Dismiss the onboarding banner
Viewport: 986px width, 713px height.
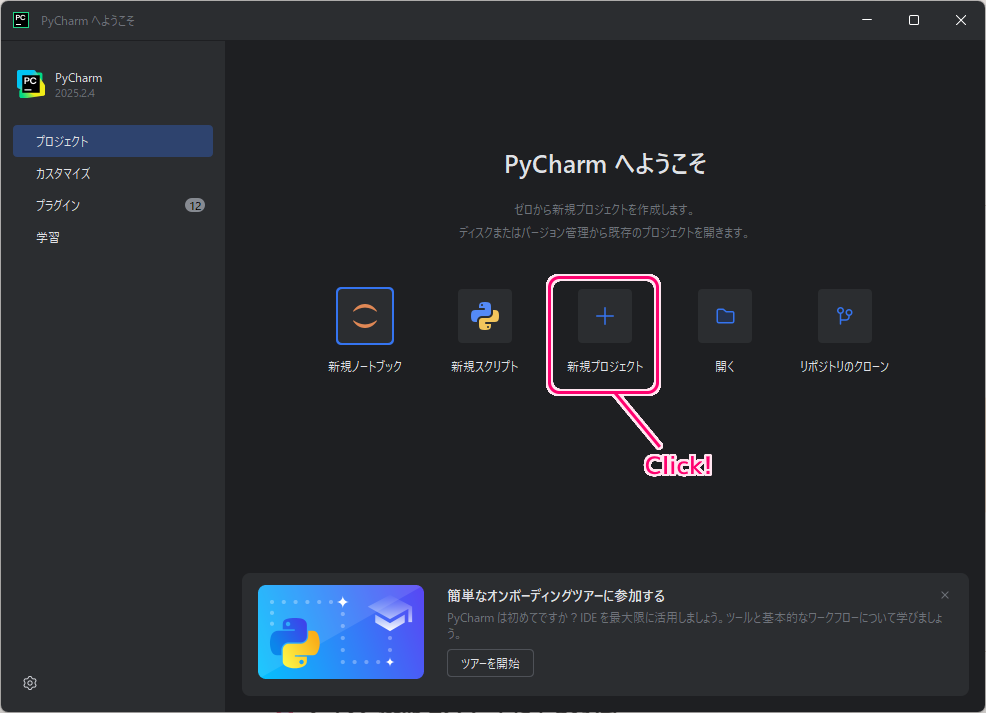pos(944,595)
